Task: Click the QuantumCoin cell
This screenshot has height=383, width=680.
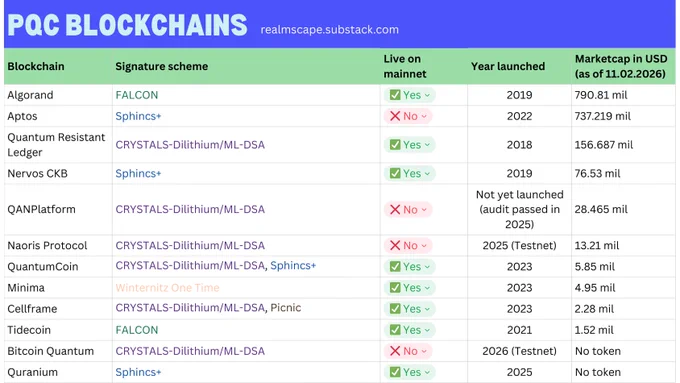Action: coord(58,267)
